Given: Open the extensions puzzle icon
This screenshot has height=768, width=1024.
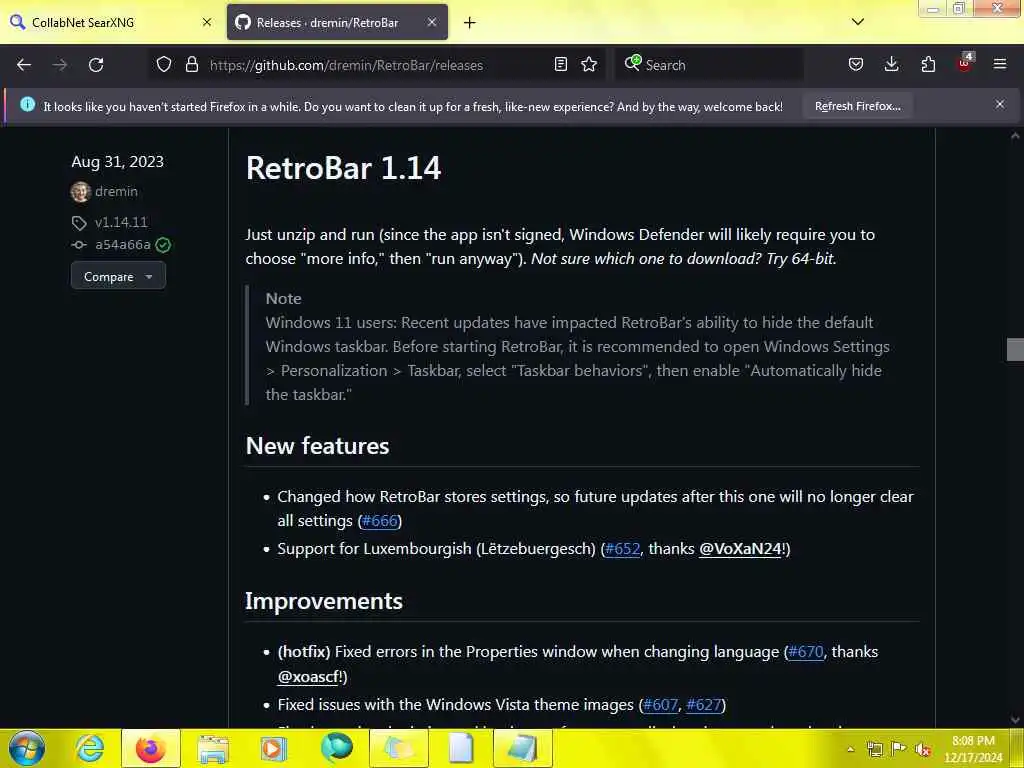Looking at the screenshot, I should point(928,65).
